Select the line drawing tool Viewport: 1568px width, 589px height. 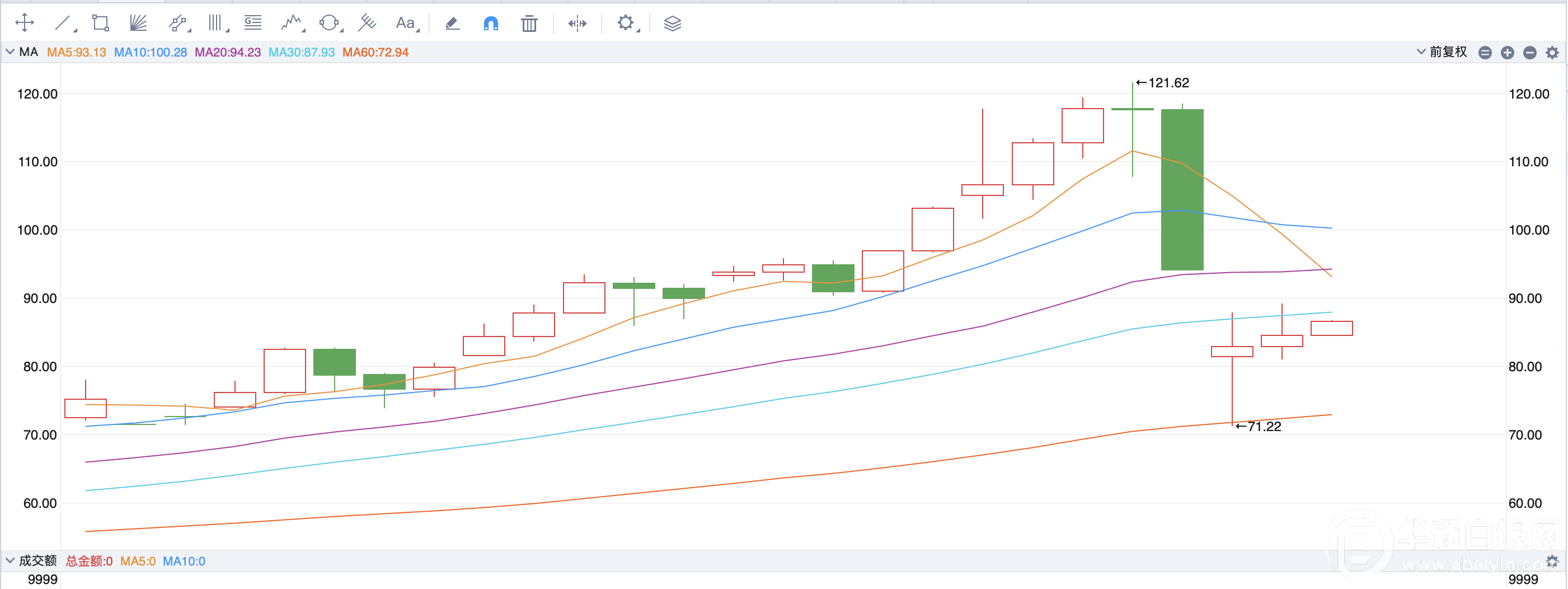click(x=63, y=23)
